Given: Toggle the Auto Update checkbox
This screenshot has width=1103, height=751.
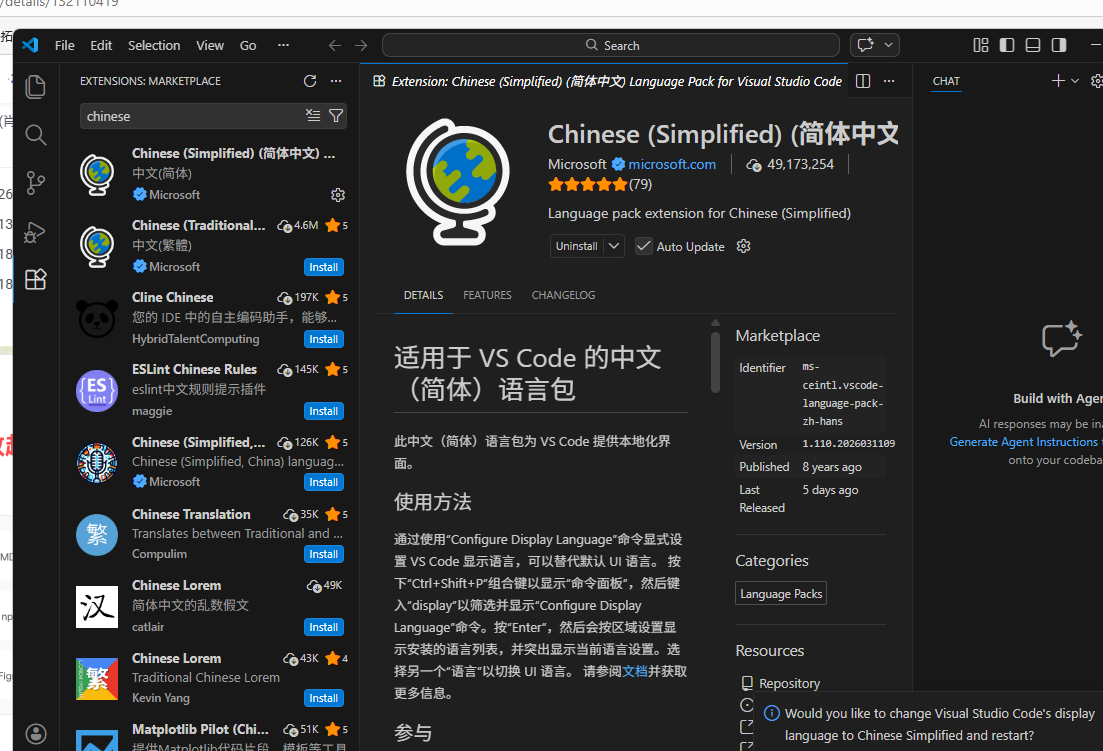Looking at the screenshot, I should 643,246.
